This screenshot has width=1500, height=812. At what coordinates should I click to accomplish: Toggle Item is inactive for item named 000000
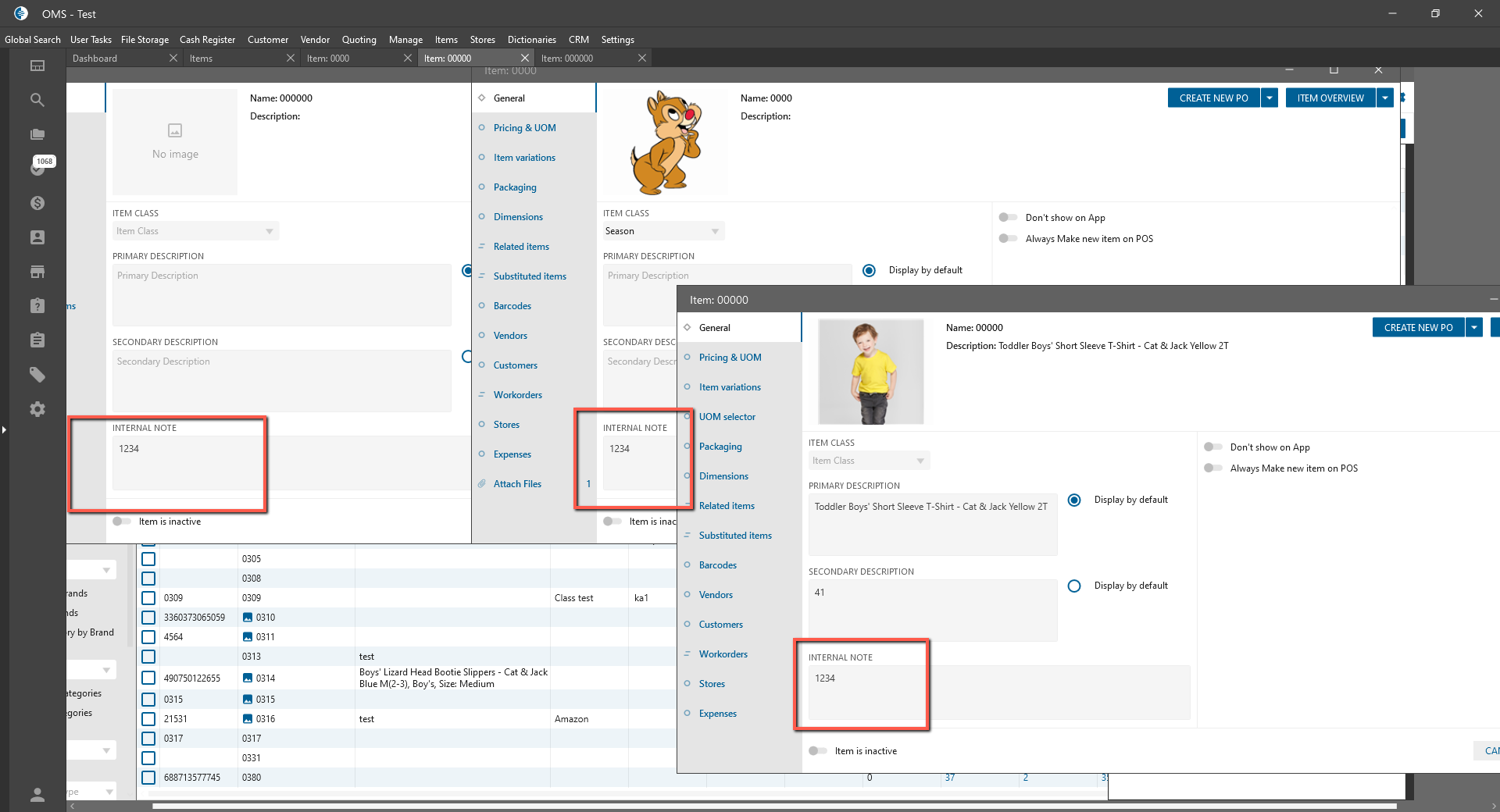tap(122, 522)
